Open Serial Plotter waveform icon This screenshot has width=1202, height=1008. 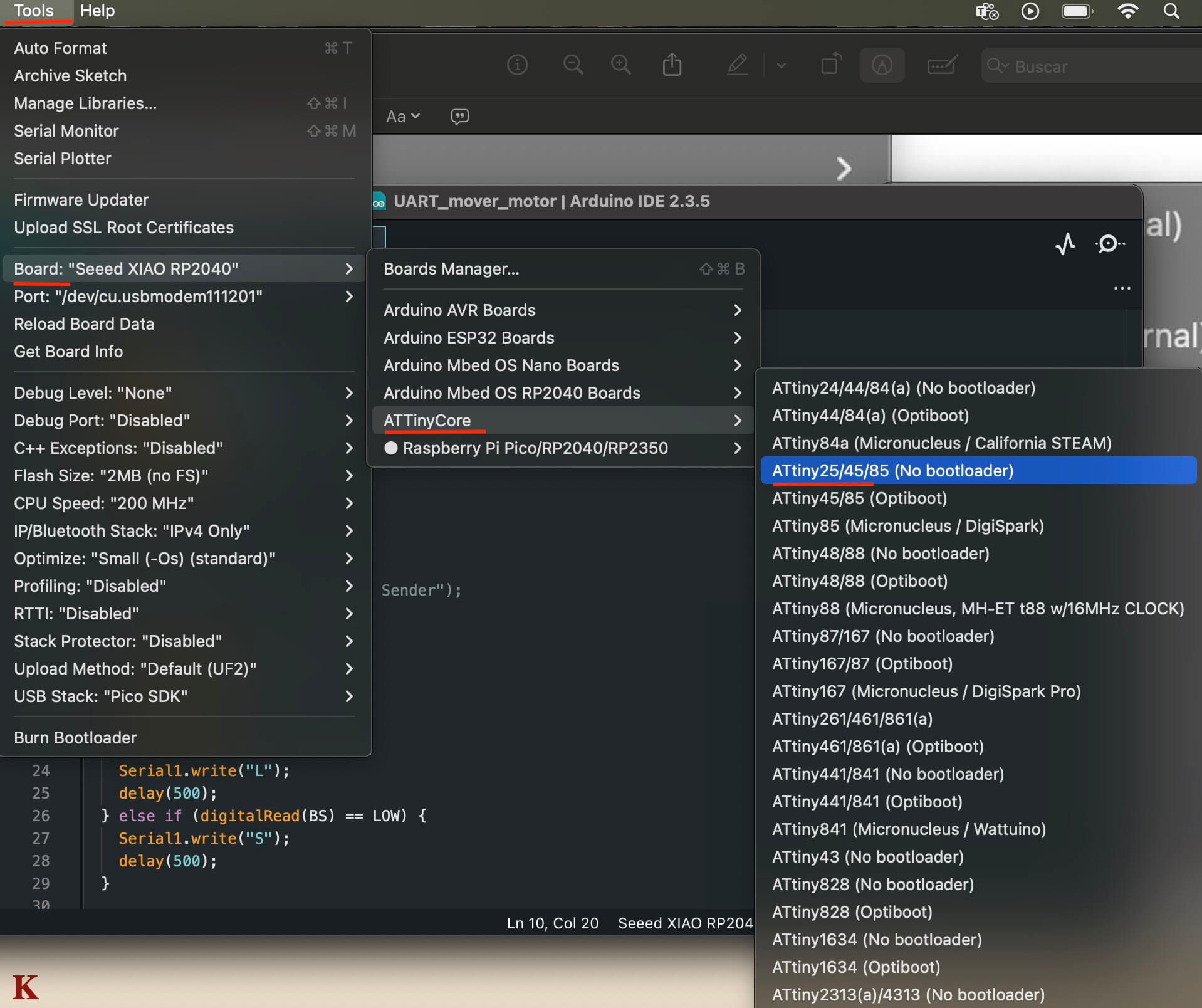[x=1065, y=243]
